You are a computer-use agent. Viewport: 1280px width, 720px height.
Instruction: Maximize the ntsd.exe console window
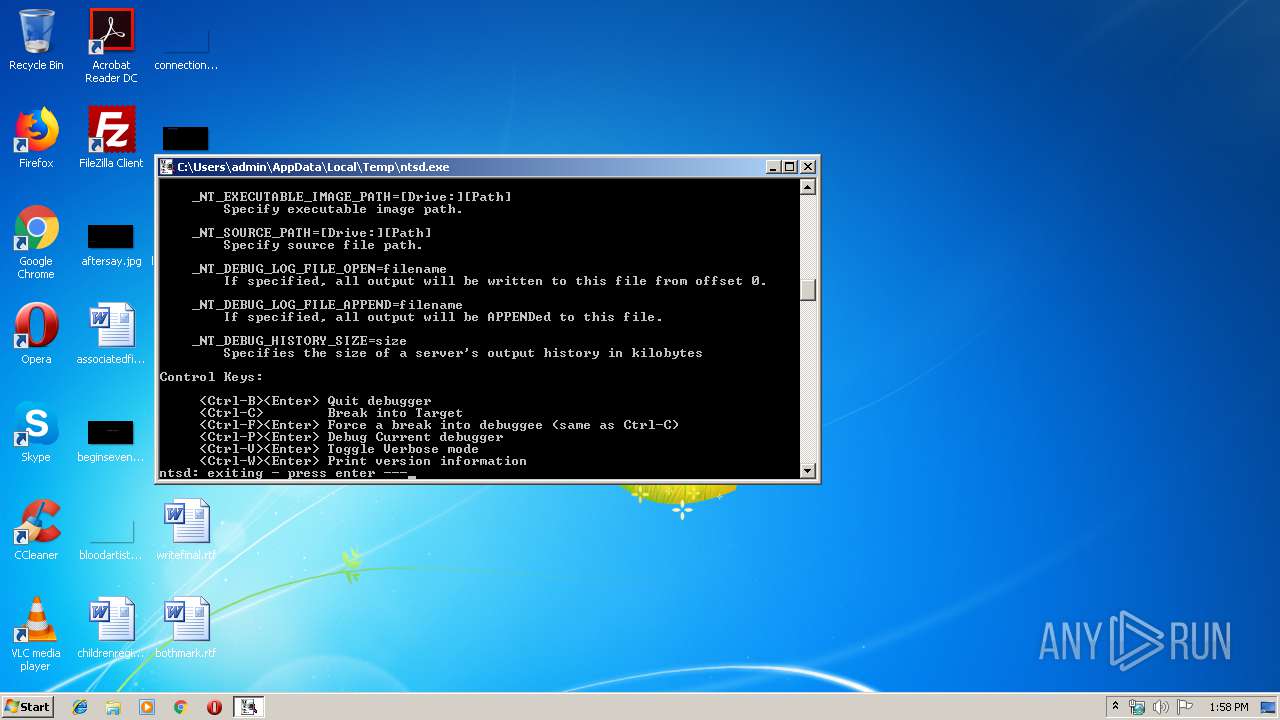790,167
